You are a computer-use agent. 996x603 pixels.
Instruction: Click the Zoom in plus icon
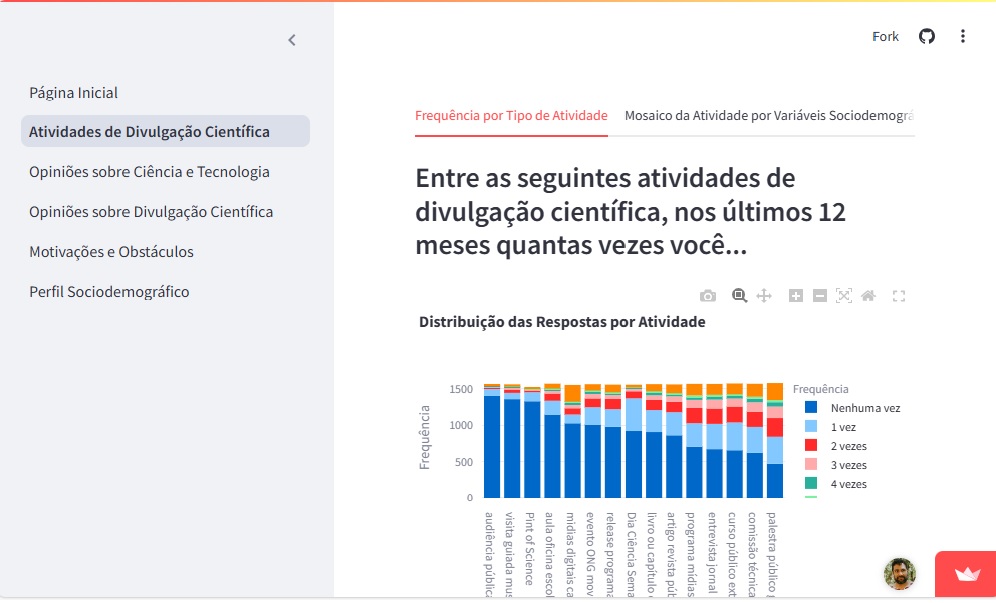pos(796,296)
